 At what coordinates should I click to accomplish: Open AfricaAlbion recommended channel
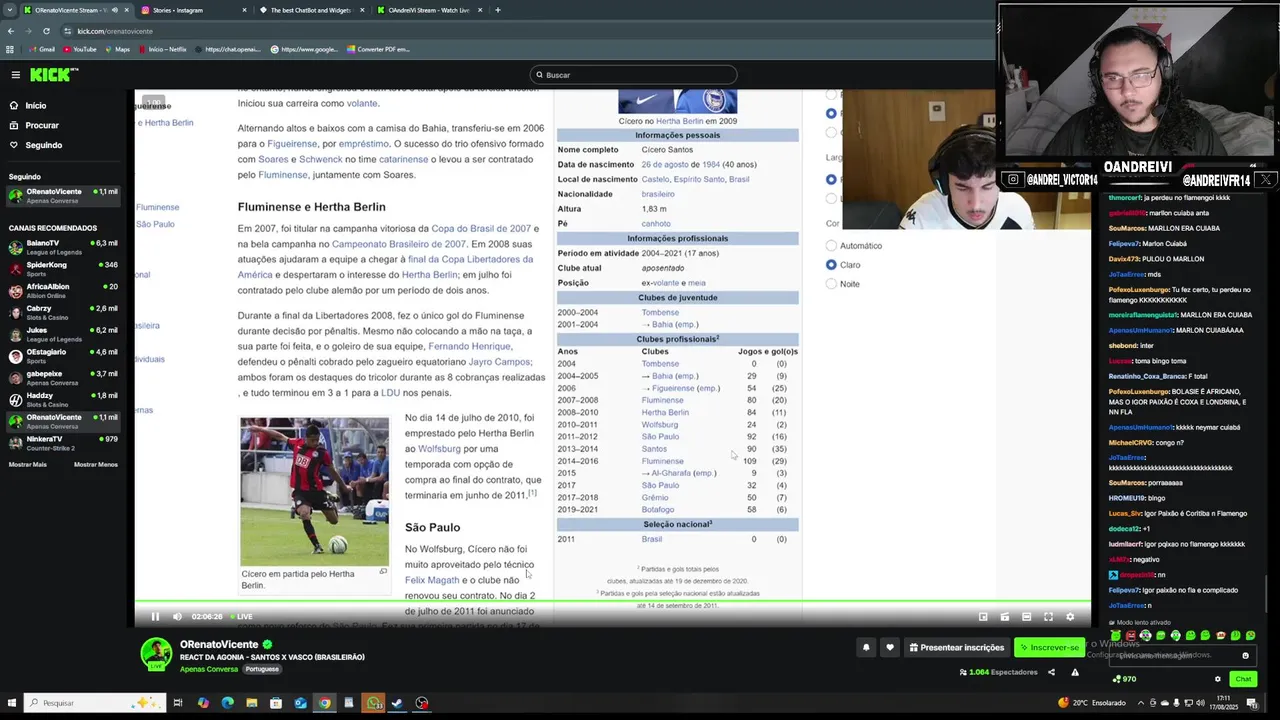pyautogui.click(x=64, y=290)
